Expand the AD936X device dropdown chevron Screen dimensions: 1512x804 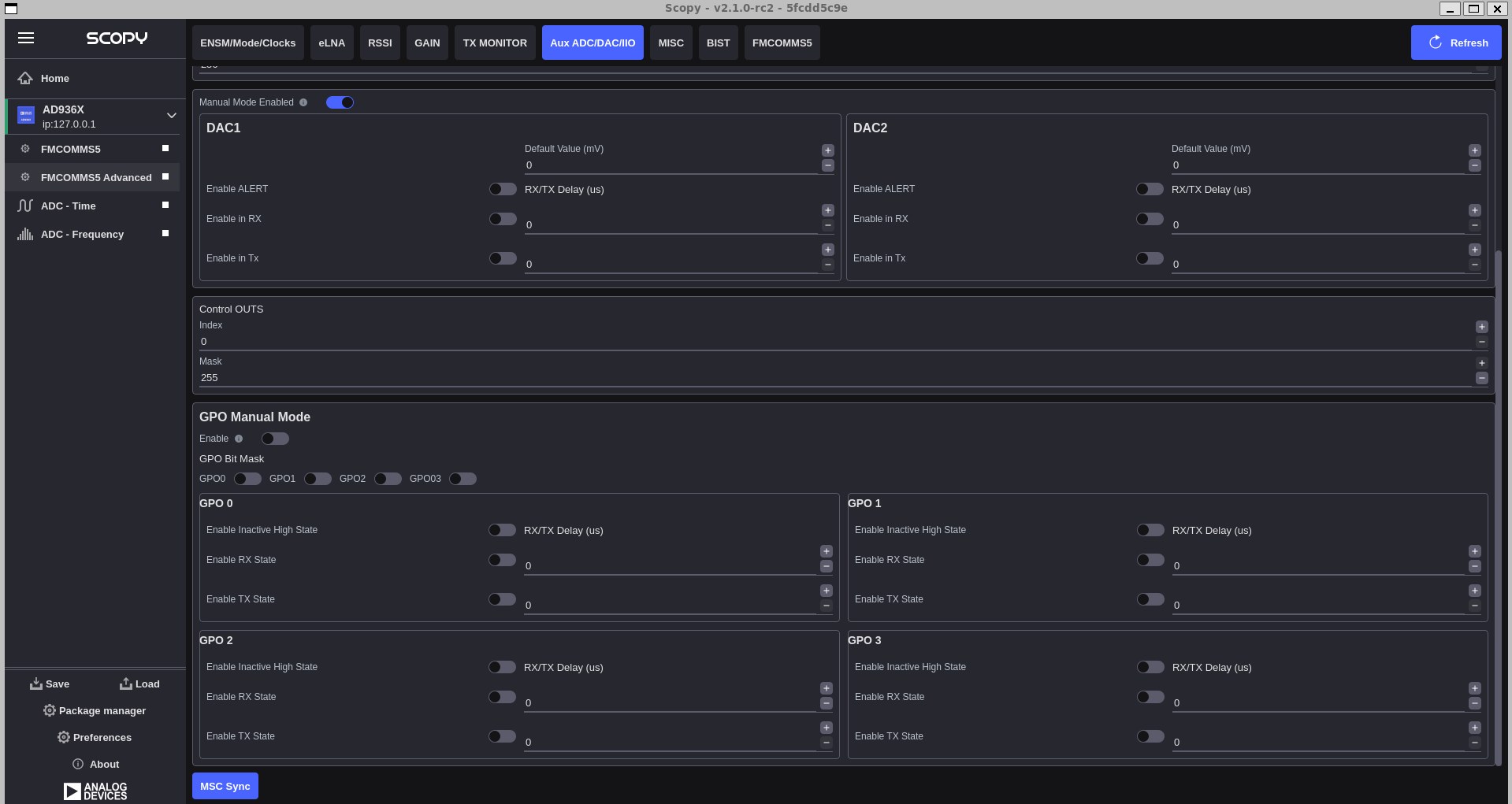click(171, 116)
